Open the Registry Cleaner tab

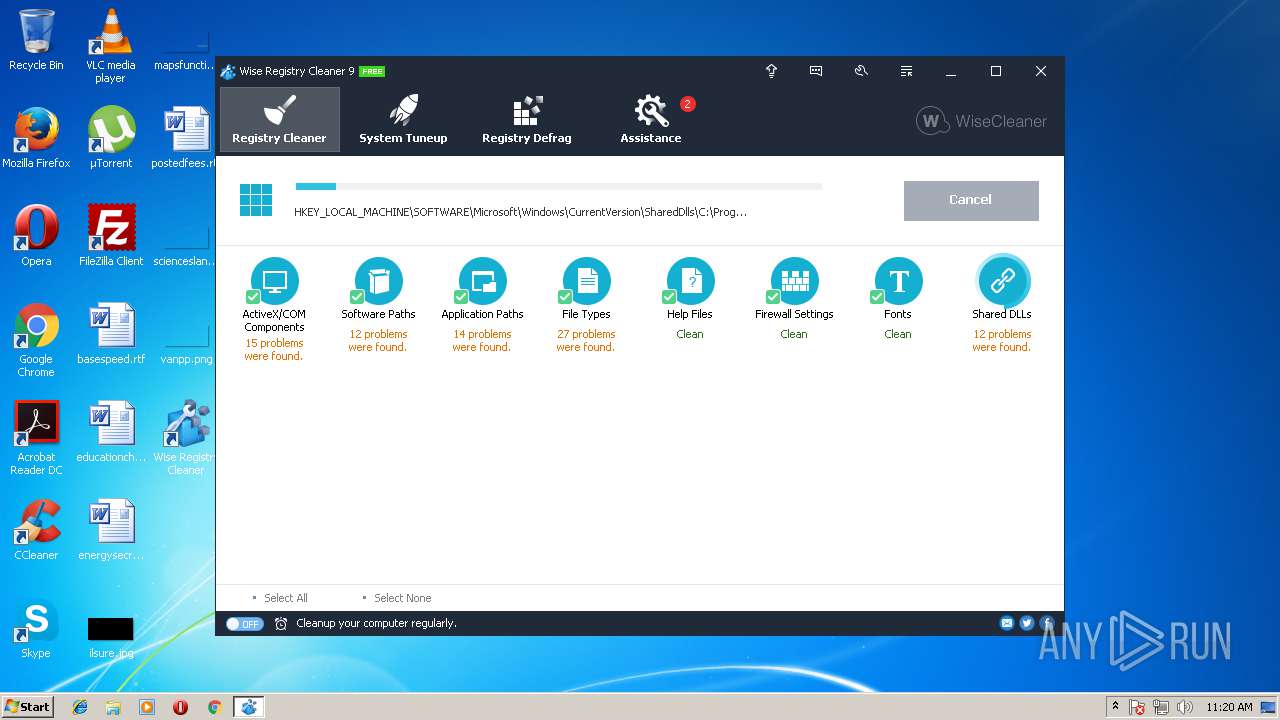coord(280,119)
